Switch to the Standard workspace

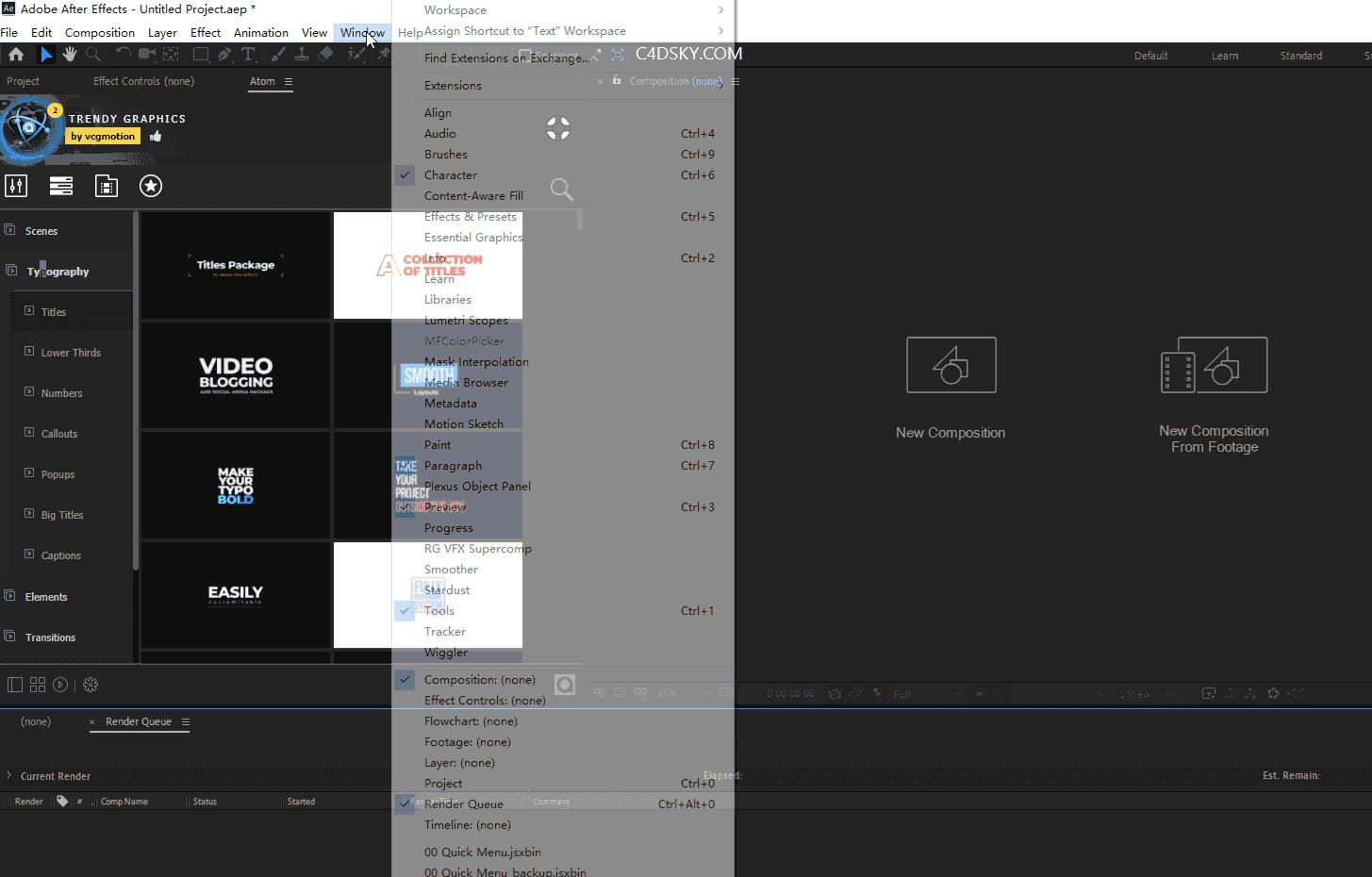[x=1301, y=56]
